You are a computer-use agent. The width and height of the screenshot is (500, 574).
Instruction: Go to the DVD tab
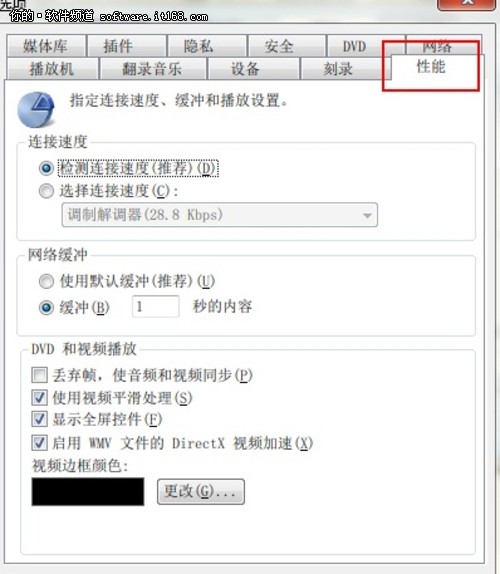354,46
